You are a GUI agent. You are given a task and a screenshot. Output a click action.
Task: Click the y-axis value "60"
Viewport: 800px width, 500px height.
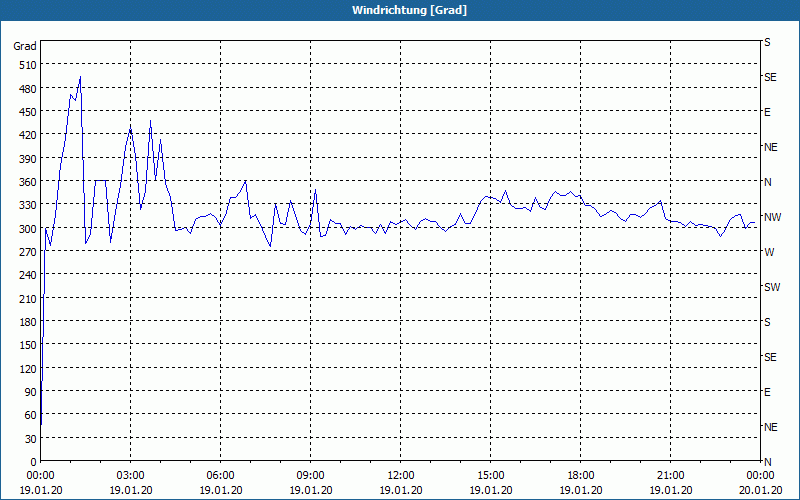click(31, 415)
